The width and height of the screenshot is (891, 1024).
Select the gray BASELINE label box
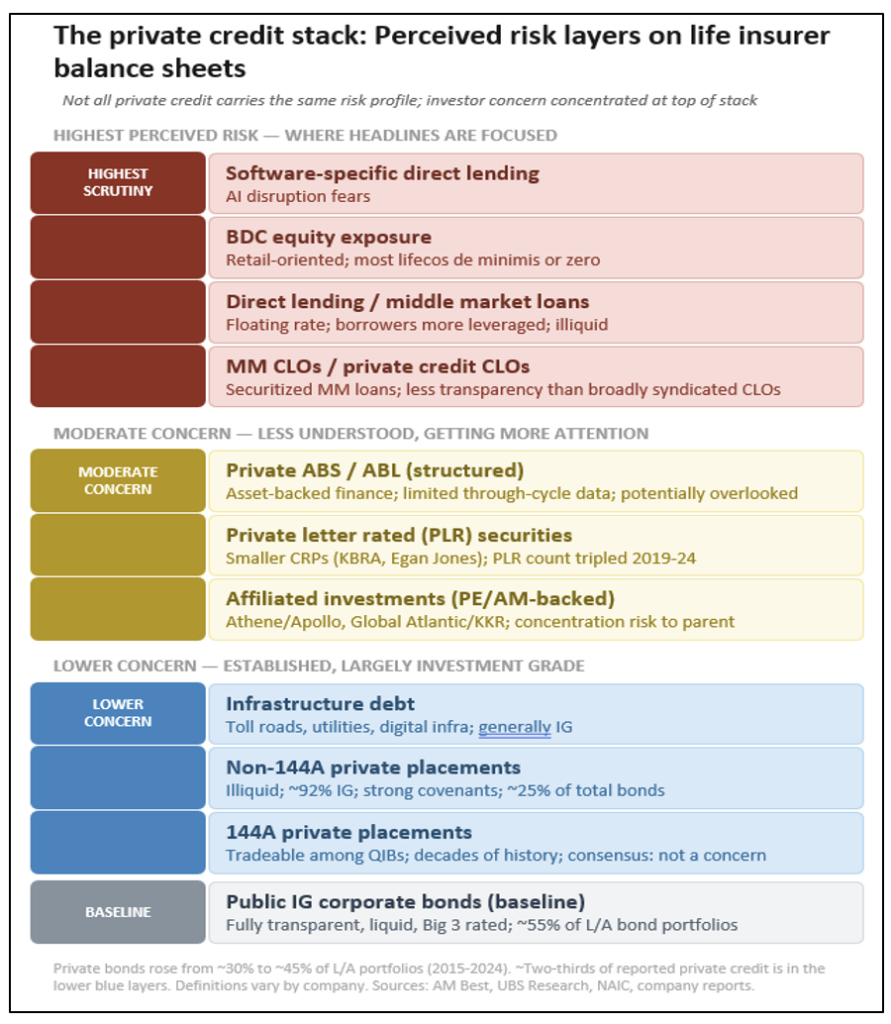[118, 912]
